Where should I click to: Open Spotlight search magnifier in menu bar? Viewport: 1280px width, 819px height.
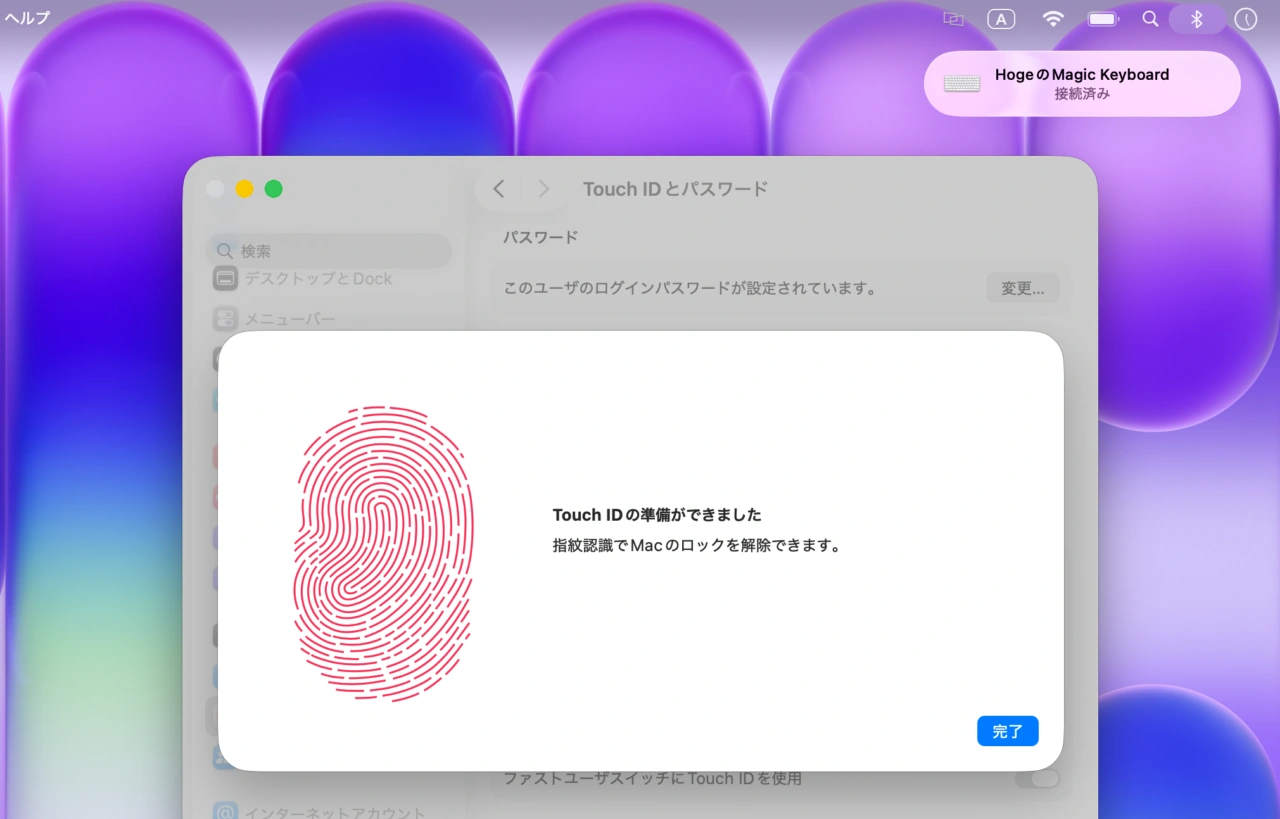pos(1150,19)
